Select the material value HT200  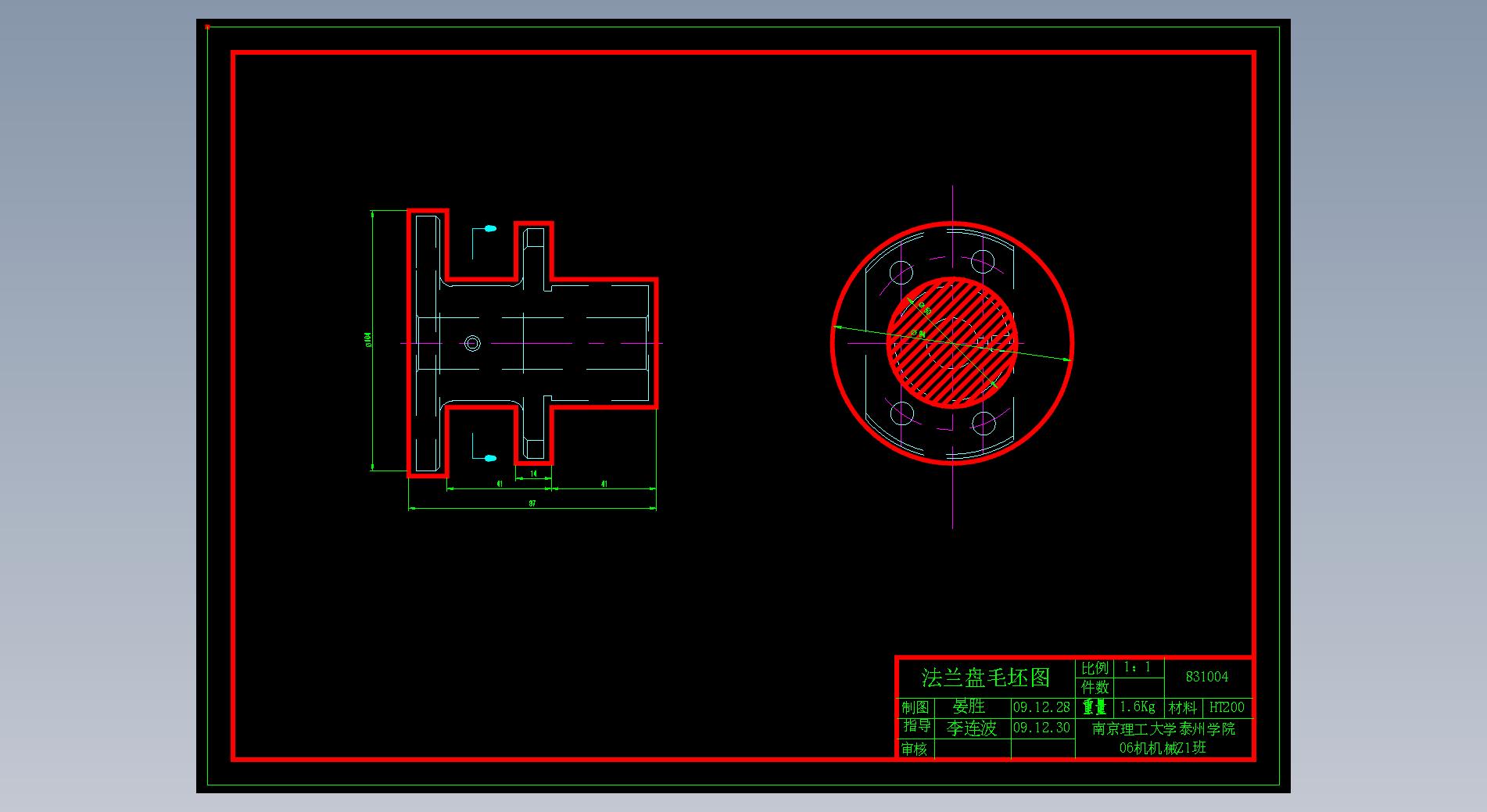click(1227, 707)
